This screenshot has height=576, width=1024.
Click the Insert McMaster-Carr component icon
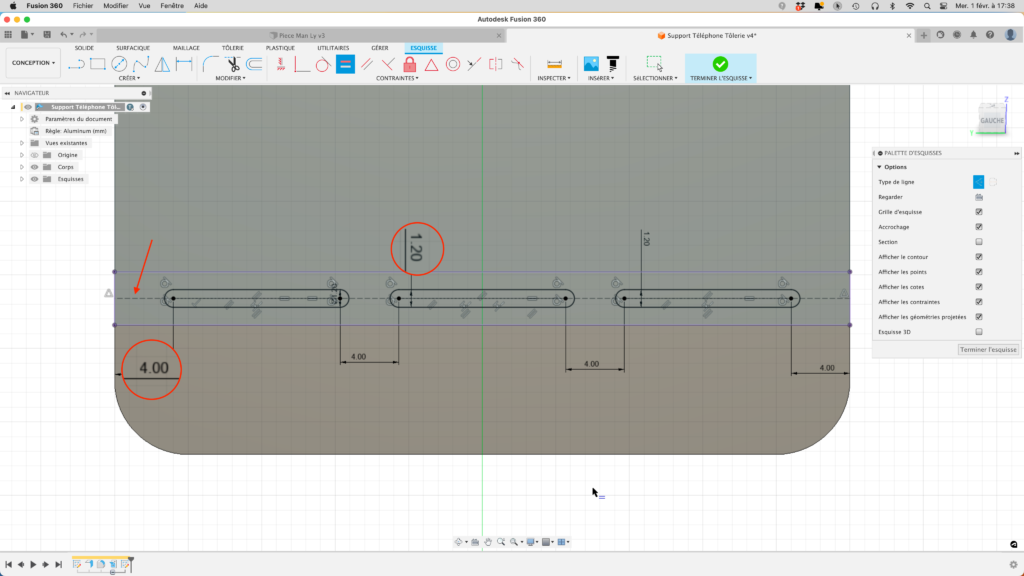(613, 64)
